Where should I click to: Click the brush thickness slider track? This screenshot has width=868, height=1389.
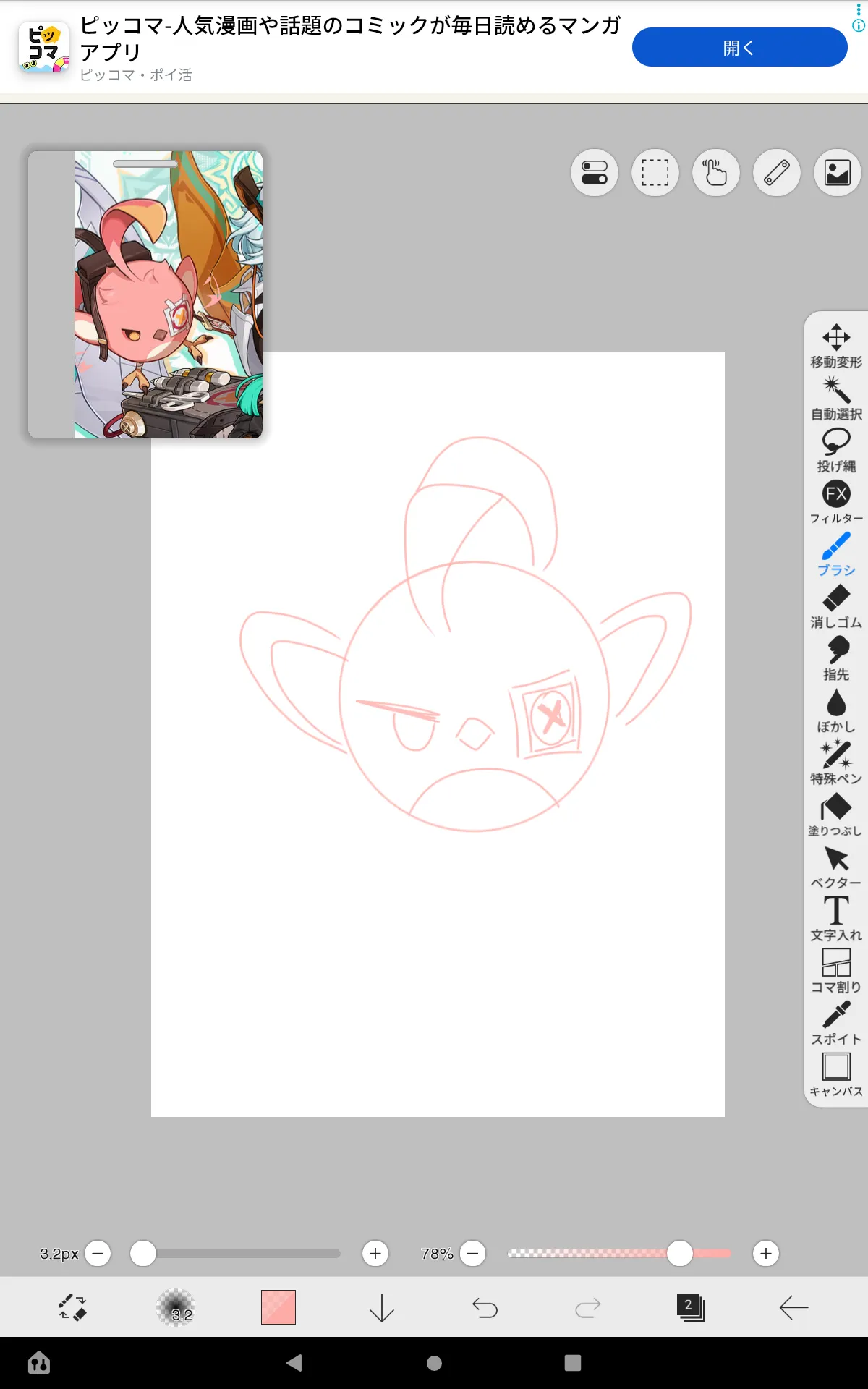[x=237, y=1253]
